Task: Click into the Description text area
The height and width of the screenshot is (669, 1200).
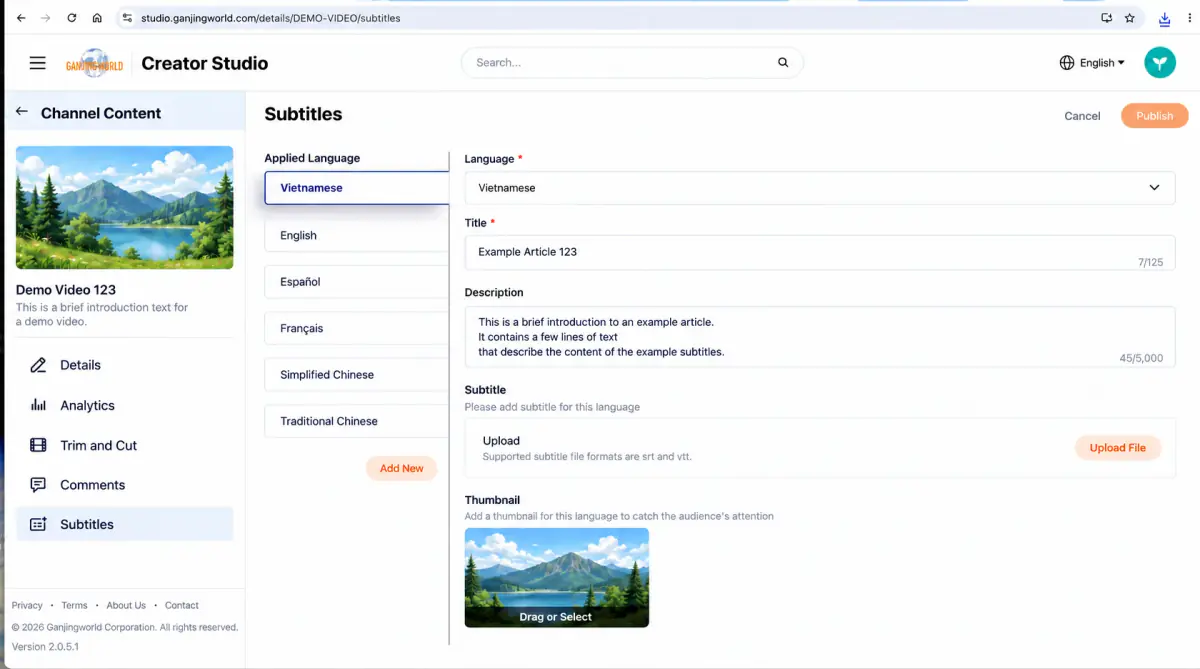Action: coord(820,337)
